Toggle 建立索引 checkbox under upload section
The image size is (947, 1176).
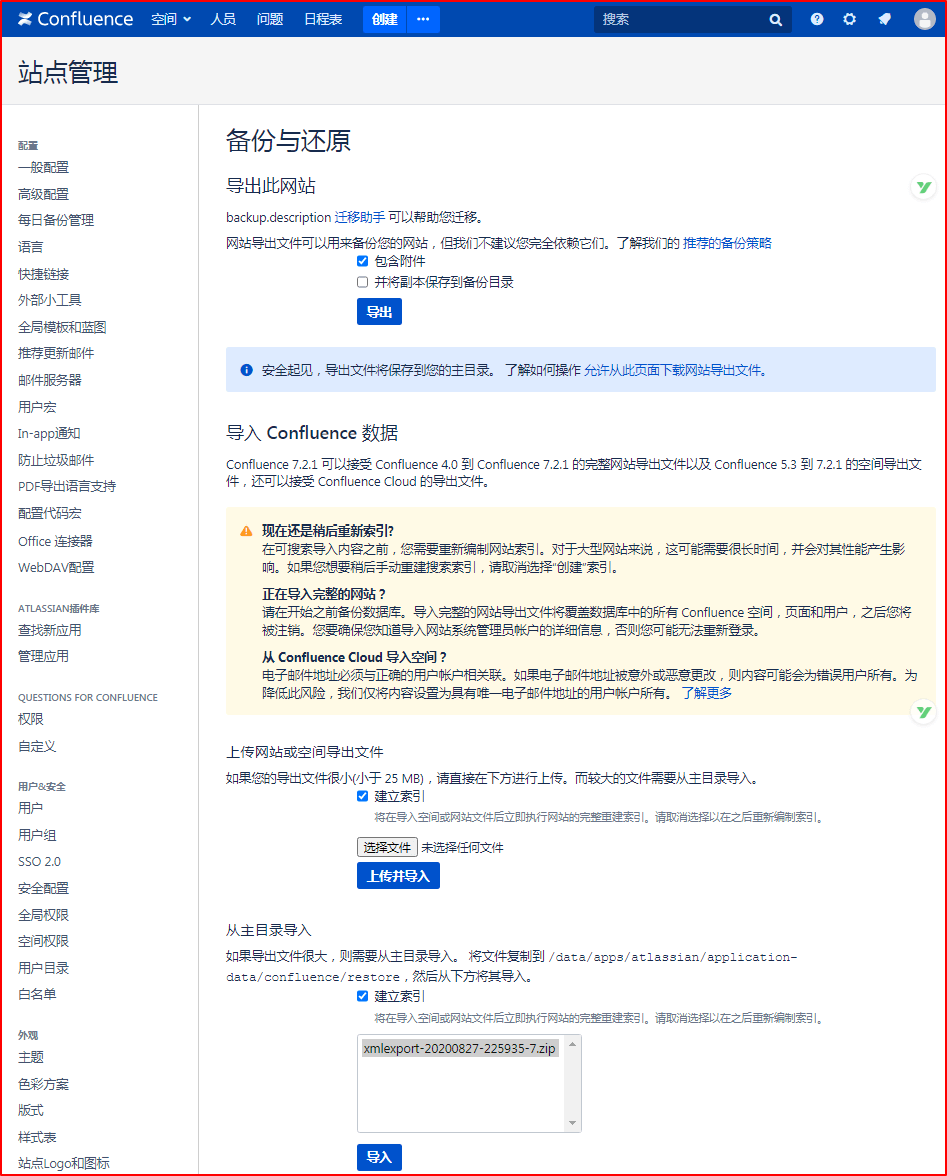[x=362, y=796]
